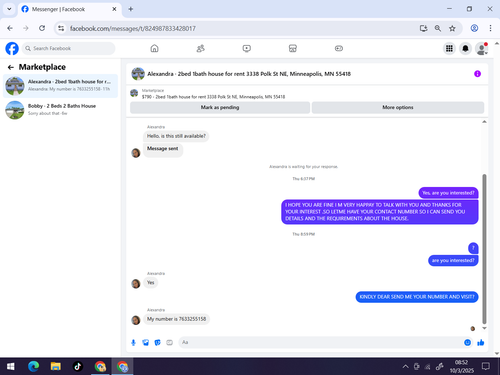Open Chrome profile icon
Image resolution: width=500 pixels, height=375 pixels.
pyautogui.click(x=474, y=28)
